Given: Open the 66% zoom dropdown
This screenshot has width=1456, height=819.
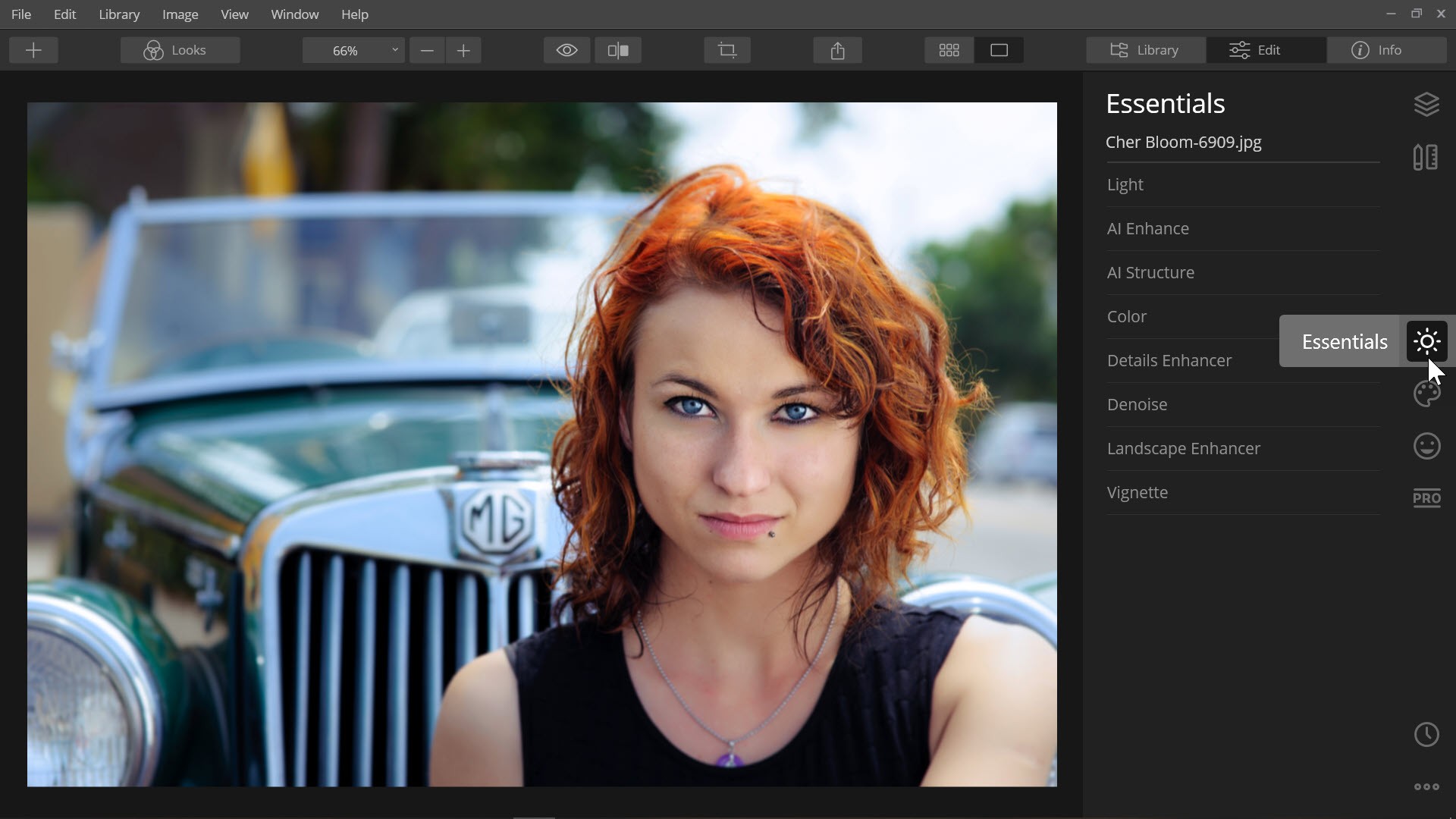Looking at the screenshot, I should click(353, 50).
